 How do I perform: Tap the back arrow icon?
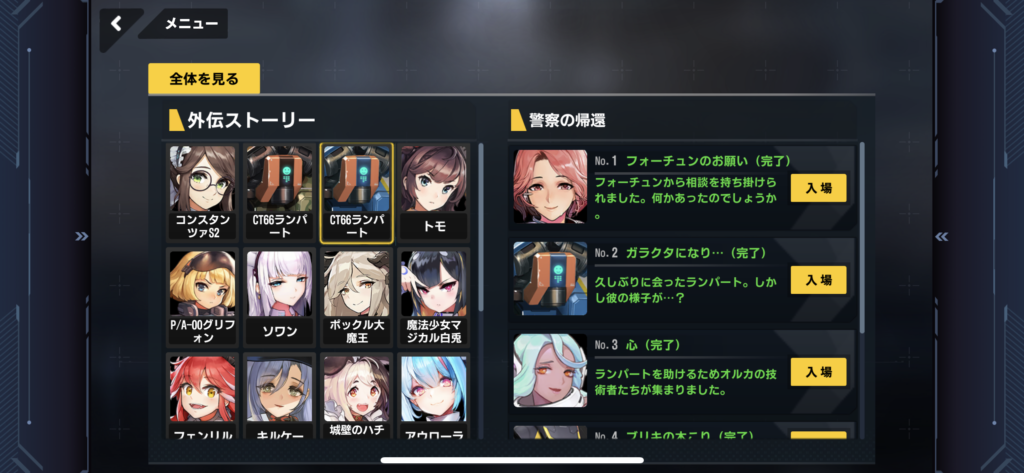(x=116, y=24)
